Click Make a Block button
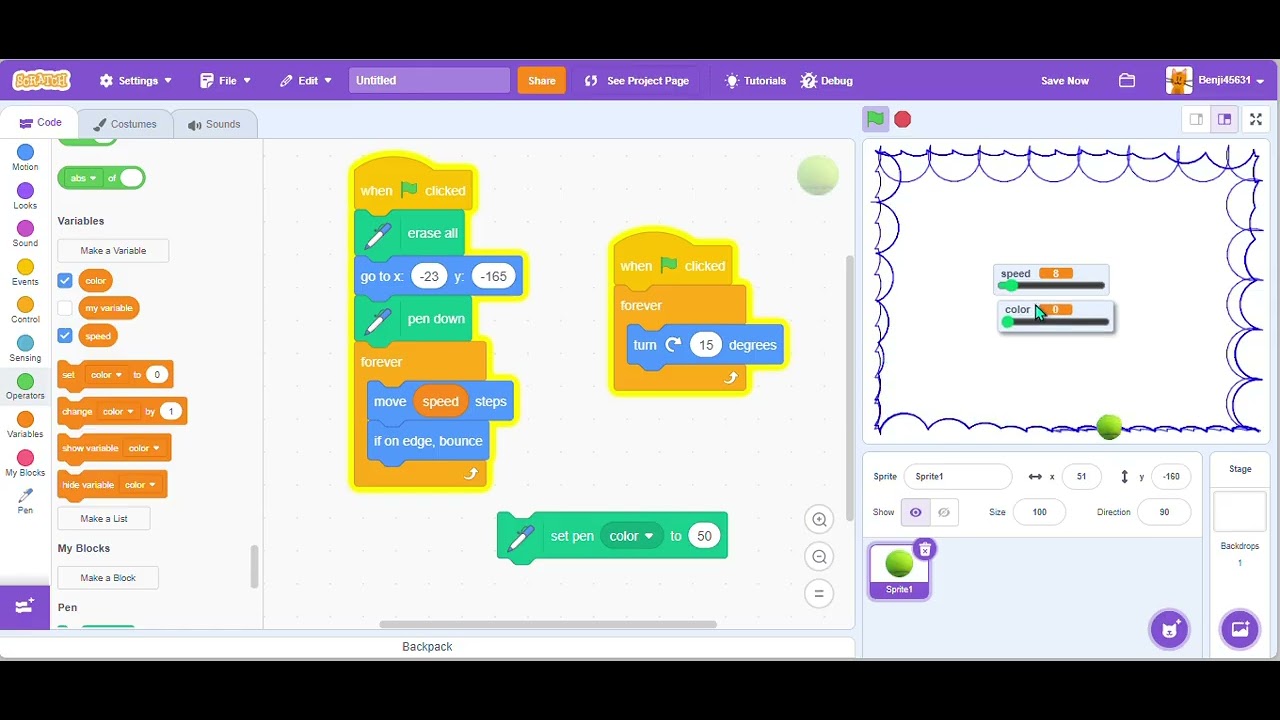The height and width of the screenshot is (720, 1280). [x=108, y=577]
